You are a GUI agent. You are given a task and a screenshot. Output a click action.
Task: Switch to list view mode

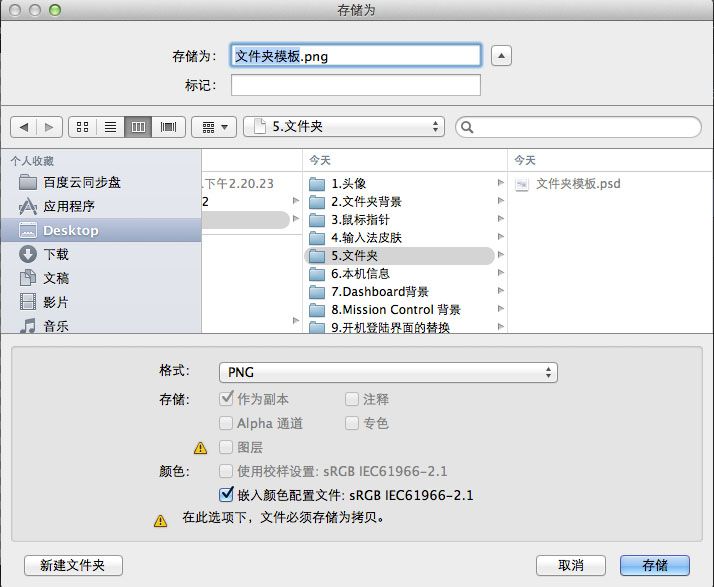[110, 127]
